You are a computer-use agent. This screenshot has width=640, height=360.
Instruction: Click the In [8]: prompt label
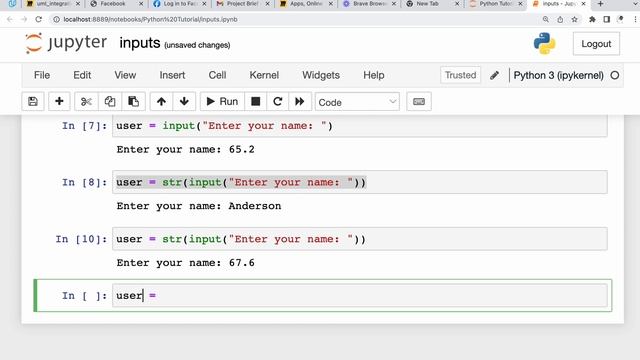pos(84,182)
